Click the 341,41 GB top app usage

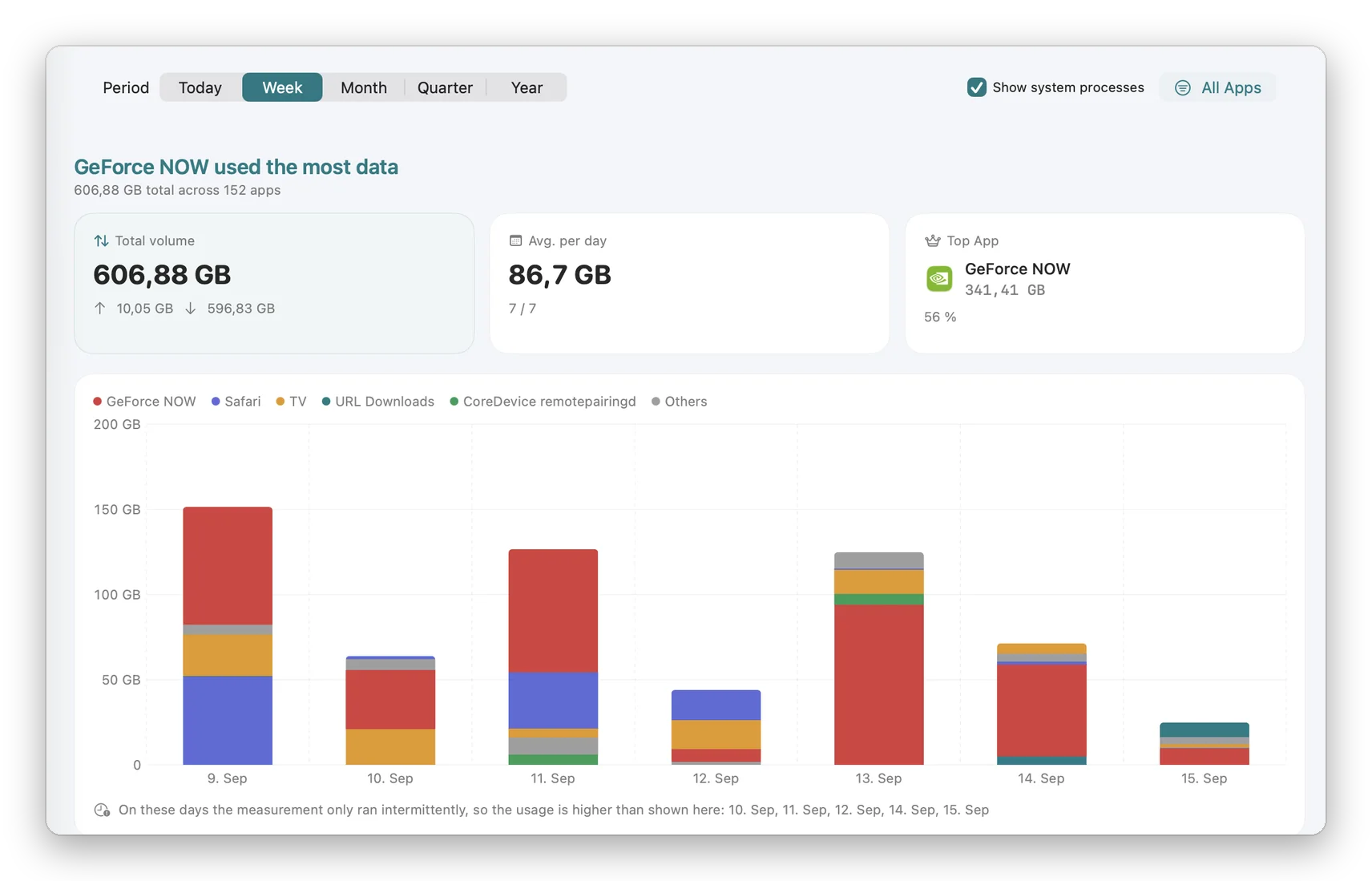click(1005, 290)
